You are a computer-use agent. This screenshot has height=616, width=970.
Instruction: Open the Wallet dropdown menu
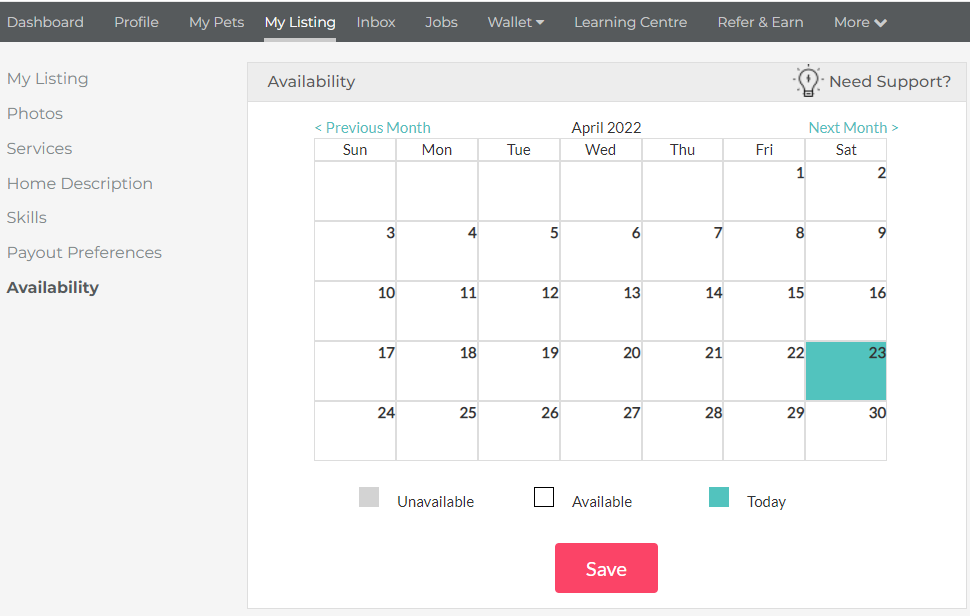pyautogui.click(x=515, y=22)
